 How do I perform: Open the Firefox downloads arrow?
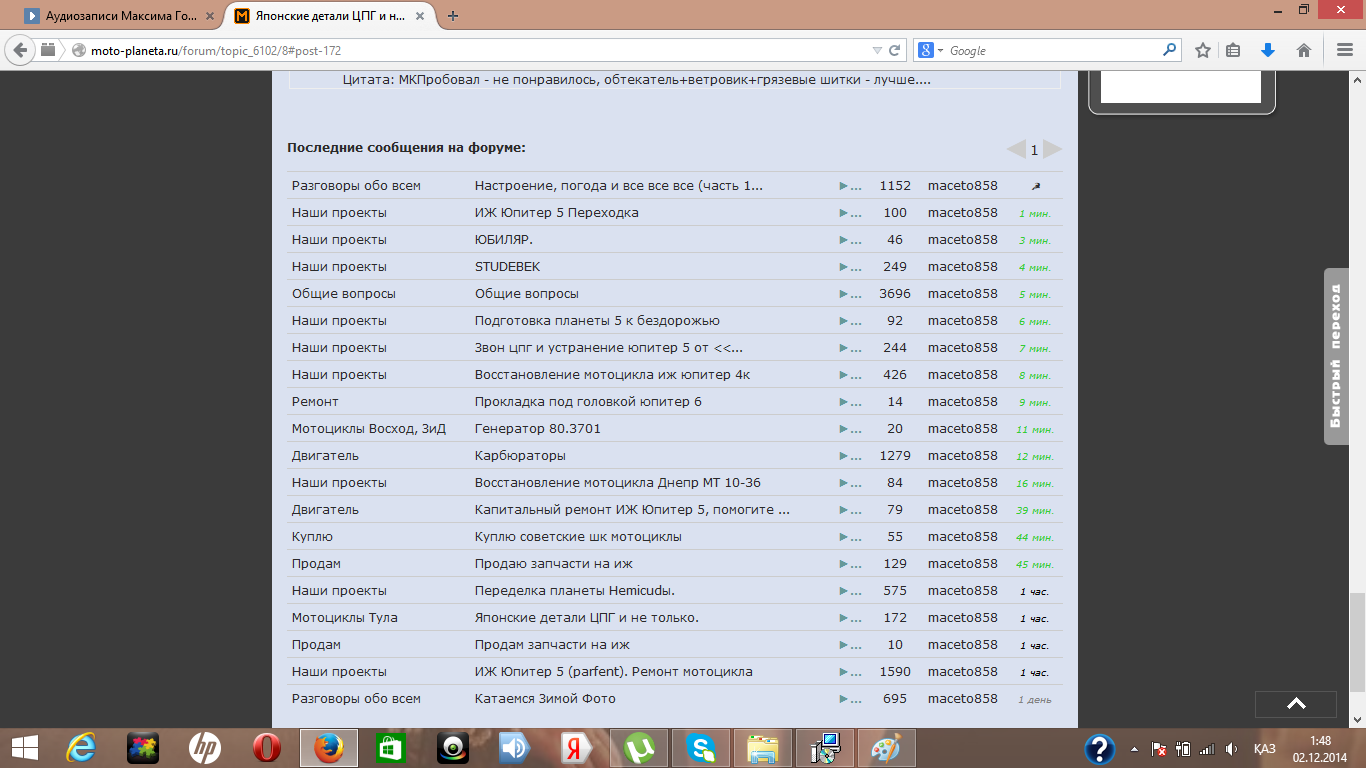[x=1268, y=50]
